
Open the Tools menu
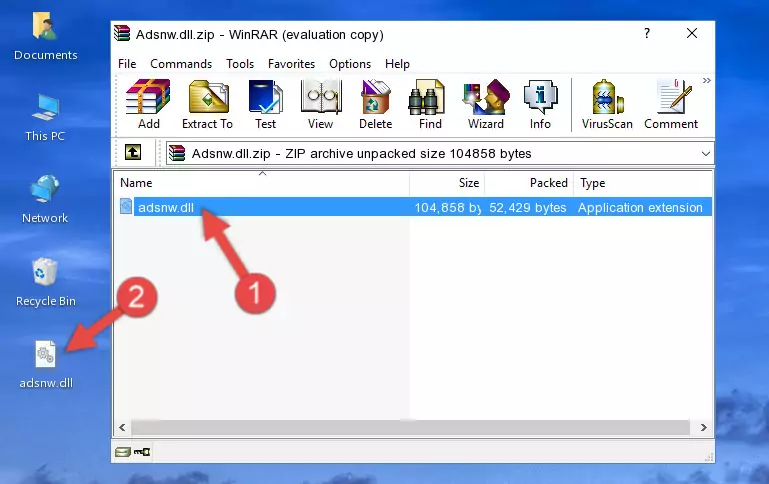point(240,64)
